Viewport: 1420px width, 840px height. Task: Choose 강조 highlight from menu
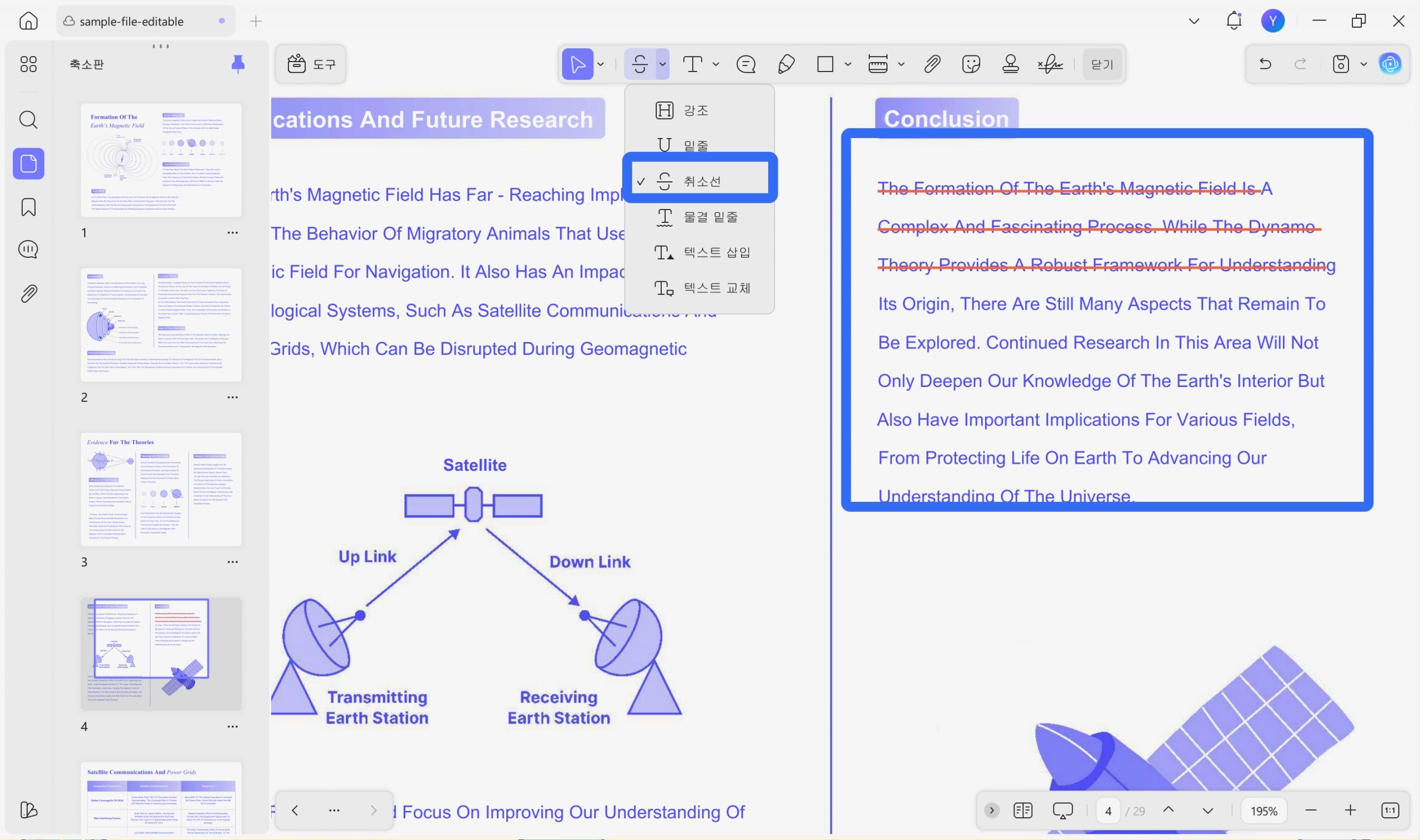tap(699, 110)
